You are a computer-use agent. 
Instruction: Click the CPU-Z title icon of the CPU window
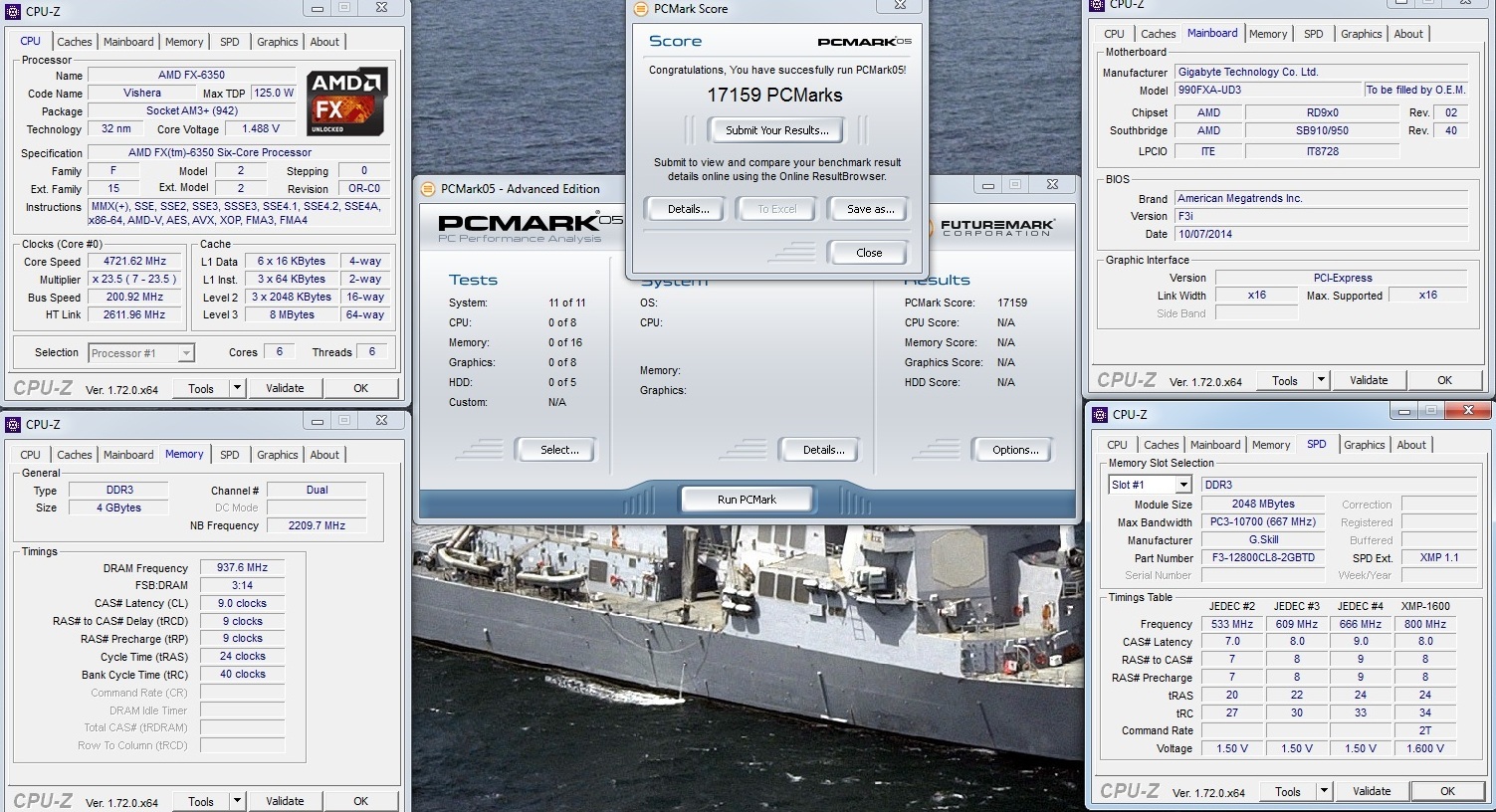coord(14,12)
